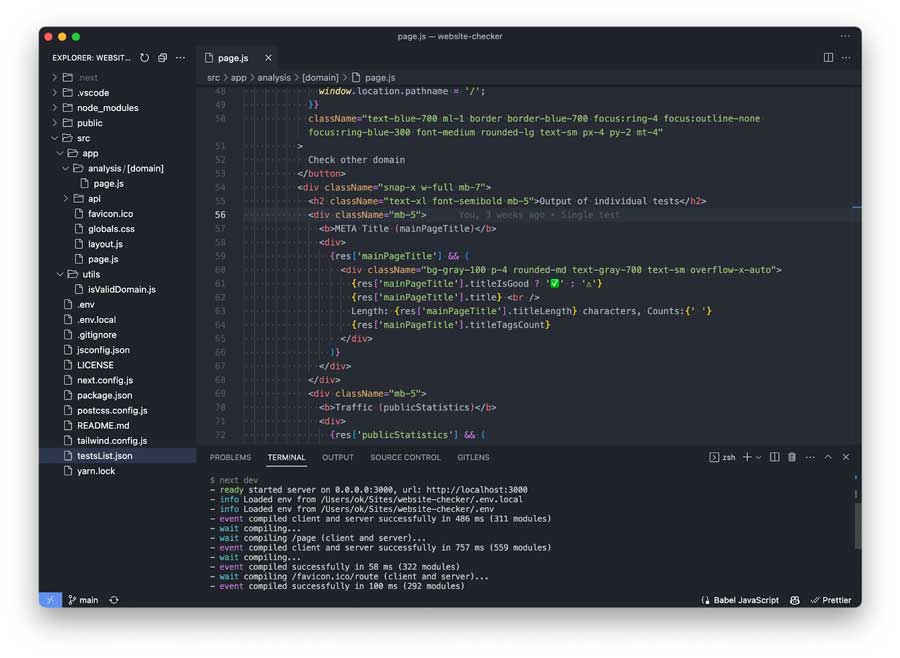Open remote window from status bar corner
900x658 pixels.
pos(50,600)
